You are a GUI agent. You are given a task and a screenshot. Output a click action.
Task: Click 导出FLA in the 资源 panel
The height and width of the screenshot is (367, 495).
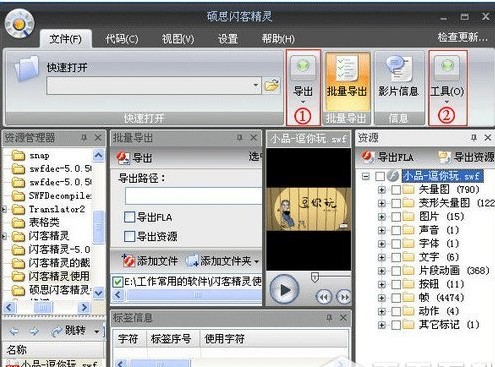(x=388, y=157)
